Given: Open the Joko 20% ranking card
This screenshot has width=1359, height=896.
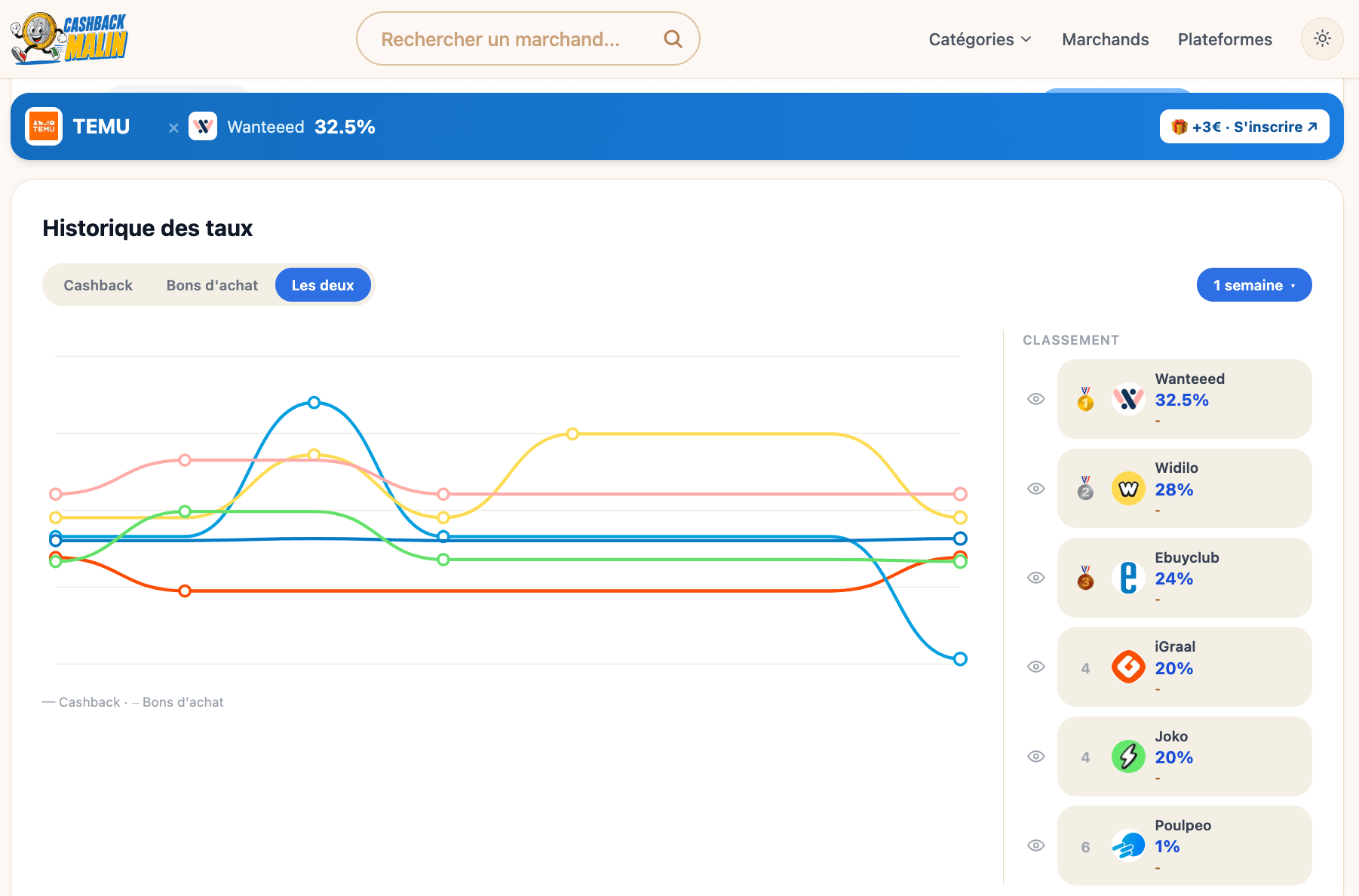Looking at the screenshot, I should (x=1184, y=756).
